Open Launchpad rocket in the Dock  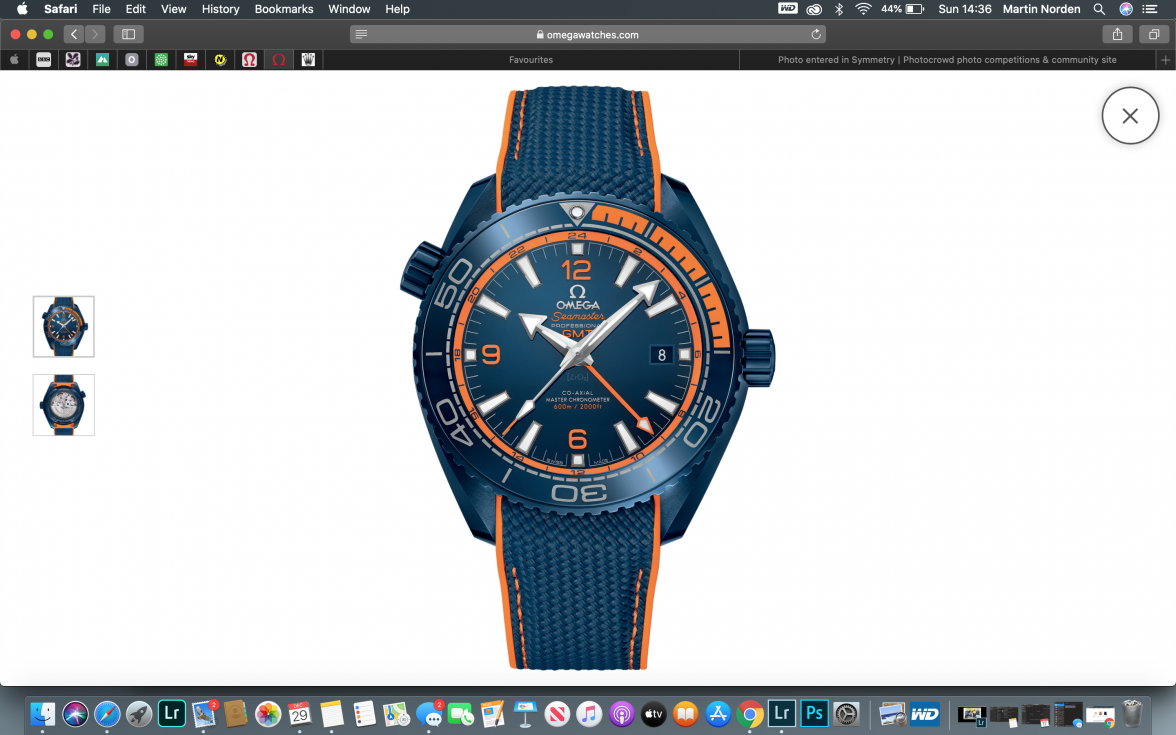[139, 713]
